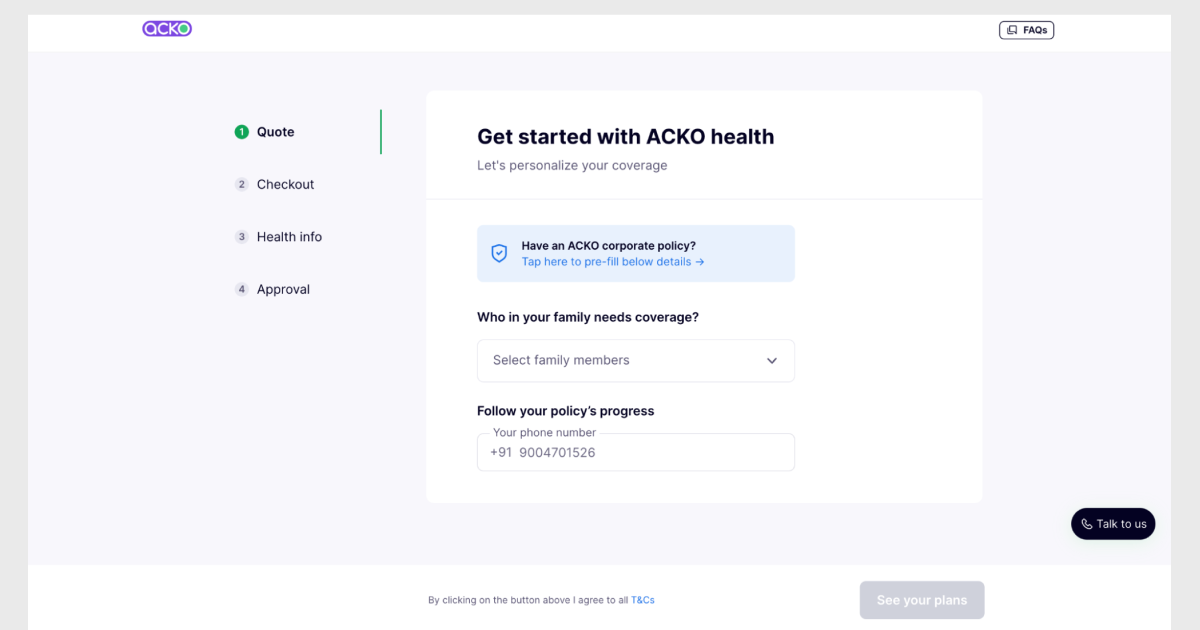
Task: Select the Approval step in the sidebar
Action: coord(281,289)
